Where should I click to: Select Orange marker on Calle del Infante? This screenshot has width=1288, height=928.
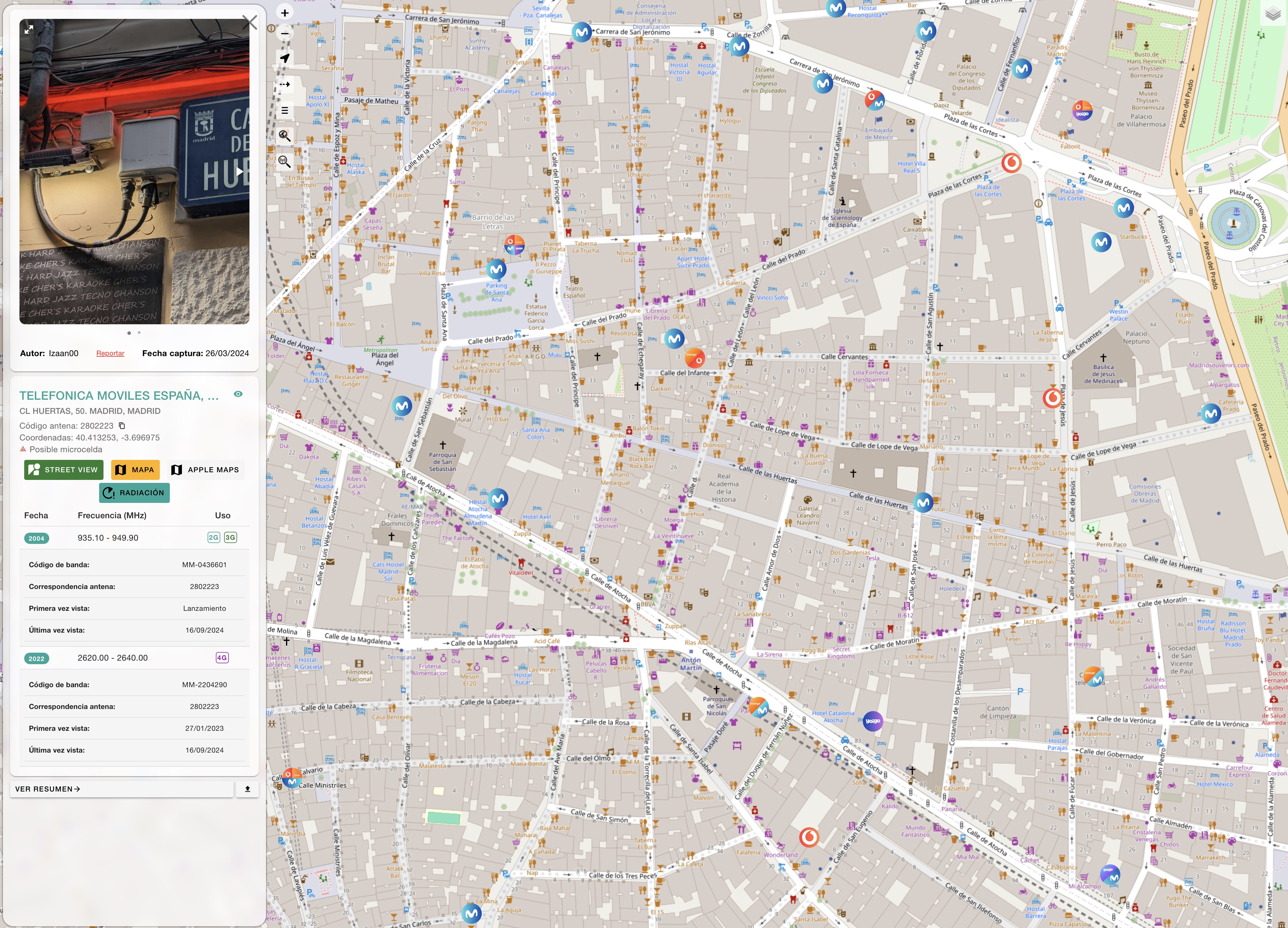(x=695, y=358)
